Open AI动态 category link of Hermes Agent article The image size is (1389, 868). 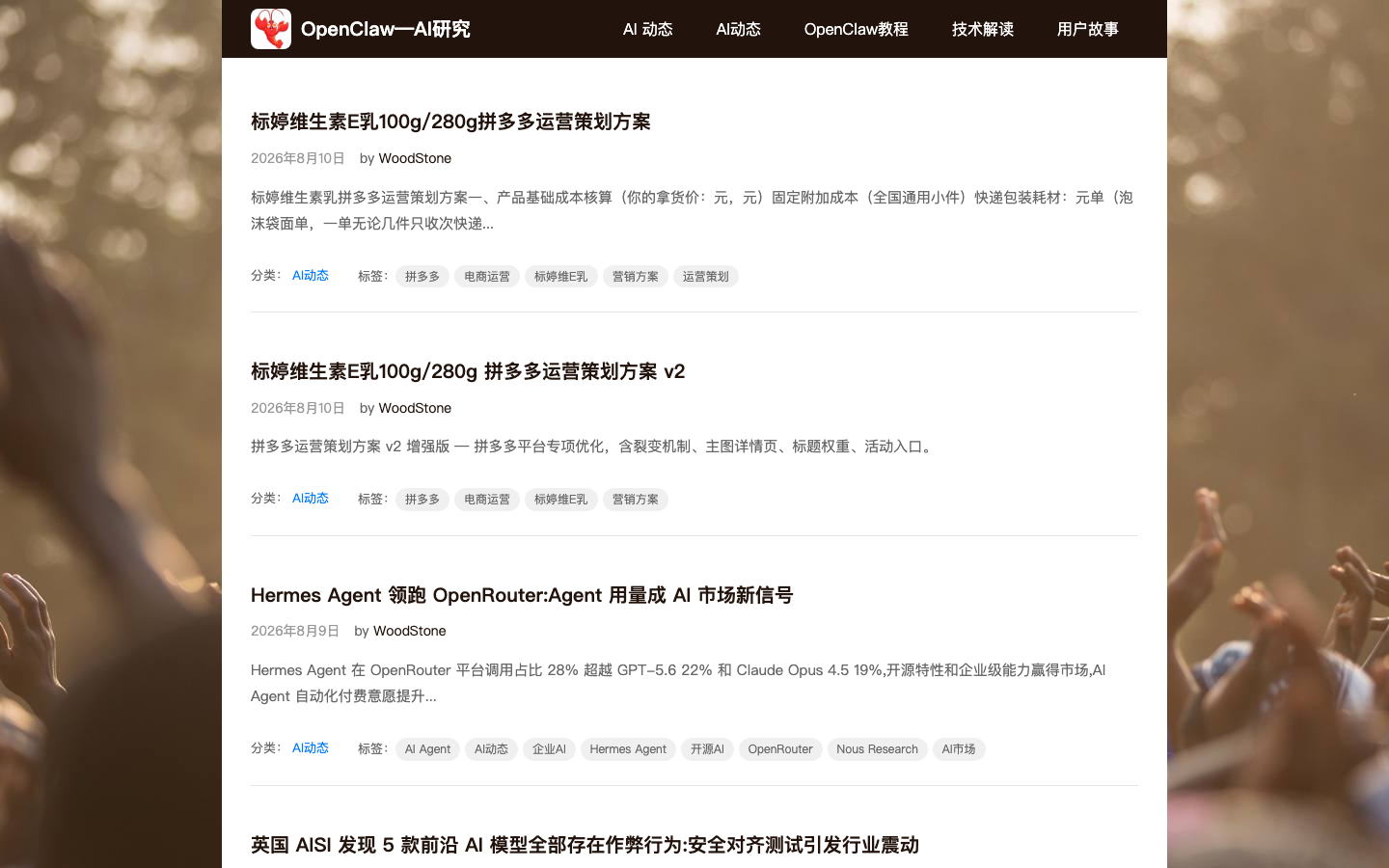click(311, 748)
